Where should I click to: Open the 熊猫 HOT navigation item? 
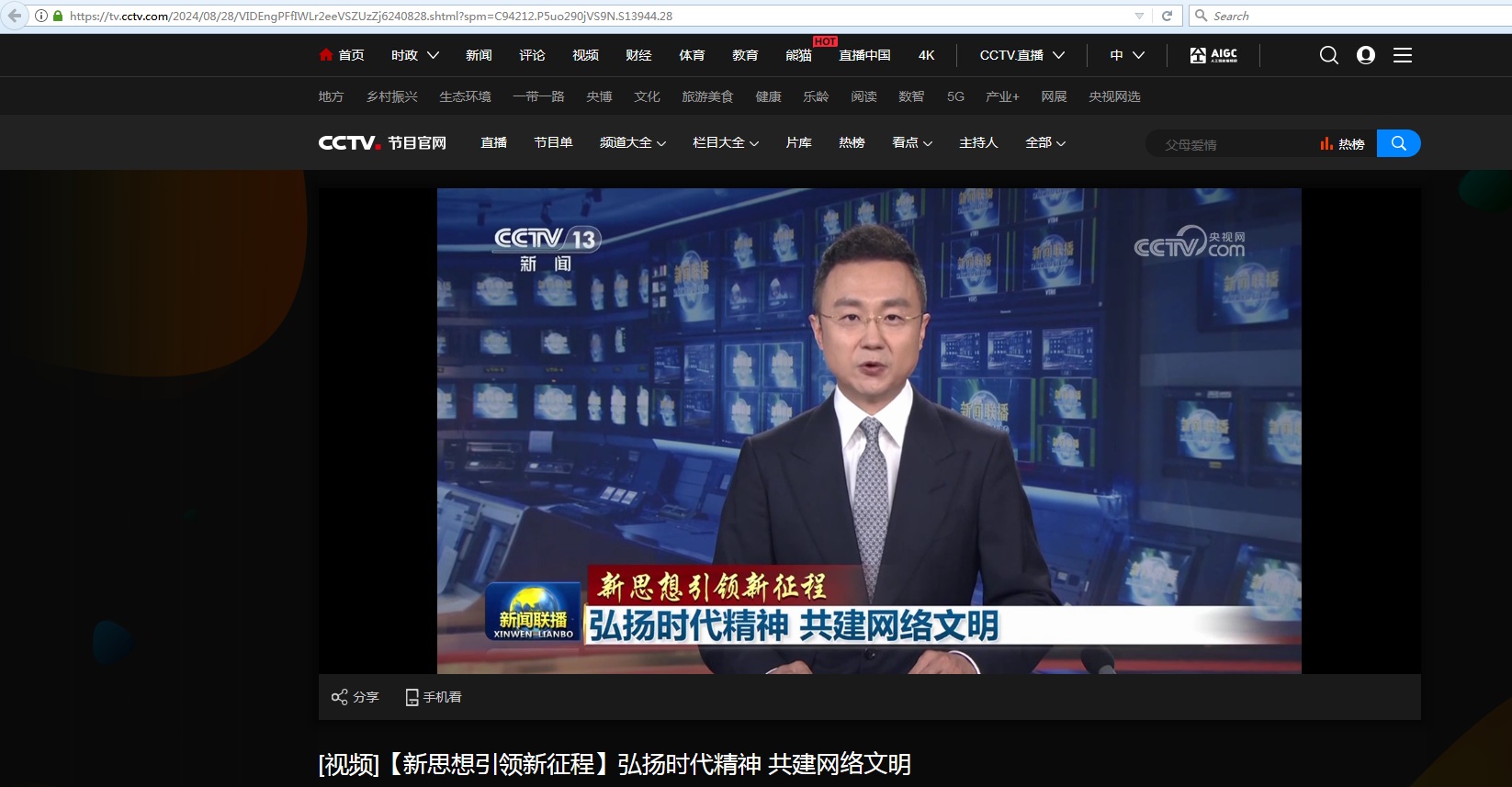[x=799, y=55]
